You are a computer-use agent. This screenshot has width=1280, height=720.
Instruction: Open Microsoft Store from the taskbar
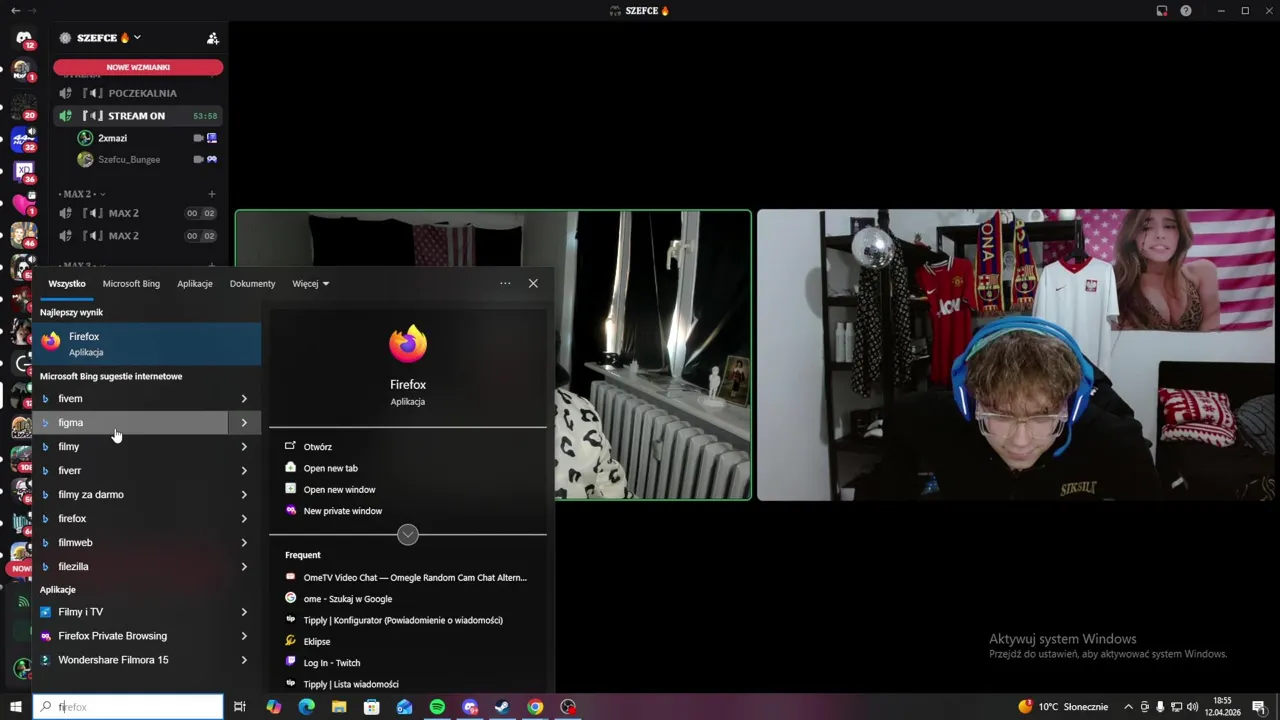372,707
